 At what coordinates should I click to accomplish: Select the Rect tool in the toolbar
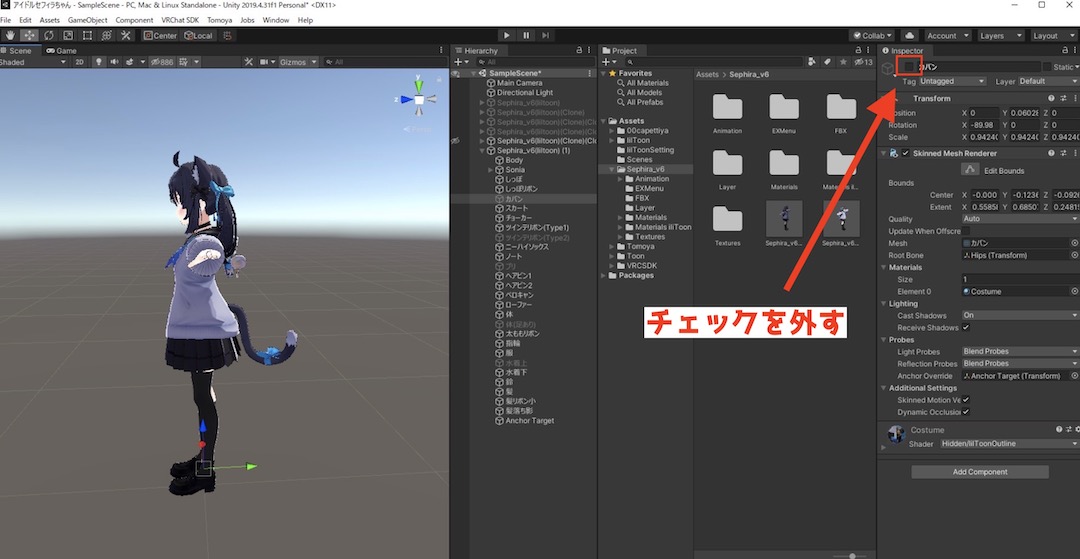pos(87,35)
